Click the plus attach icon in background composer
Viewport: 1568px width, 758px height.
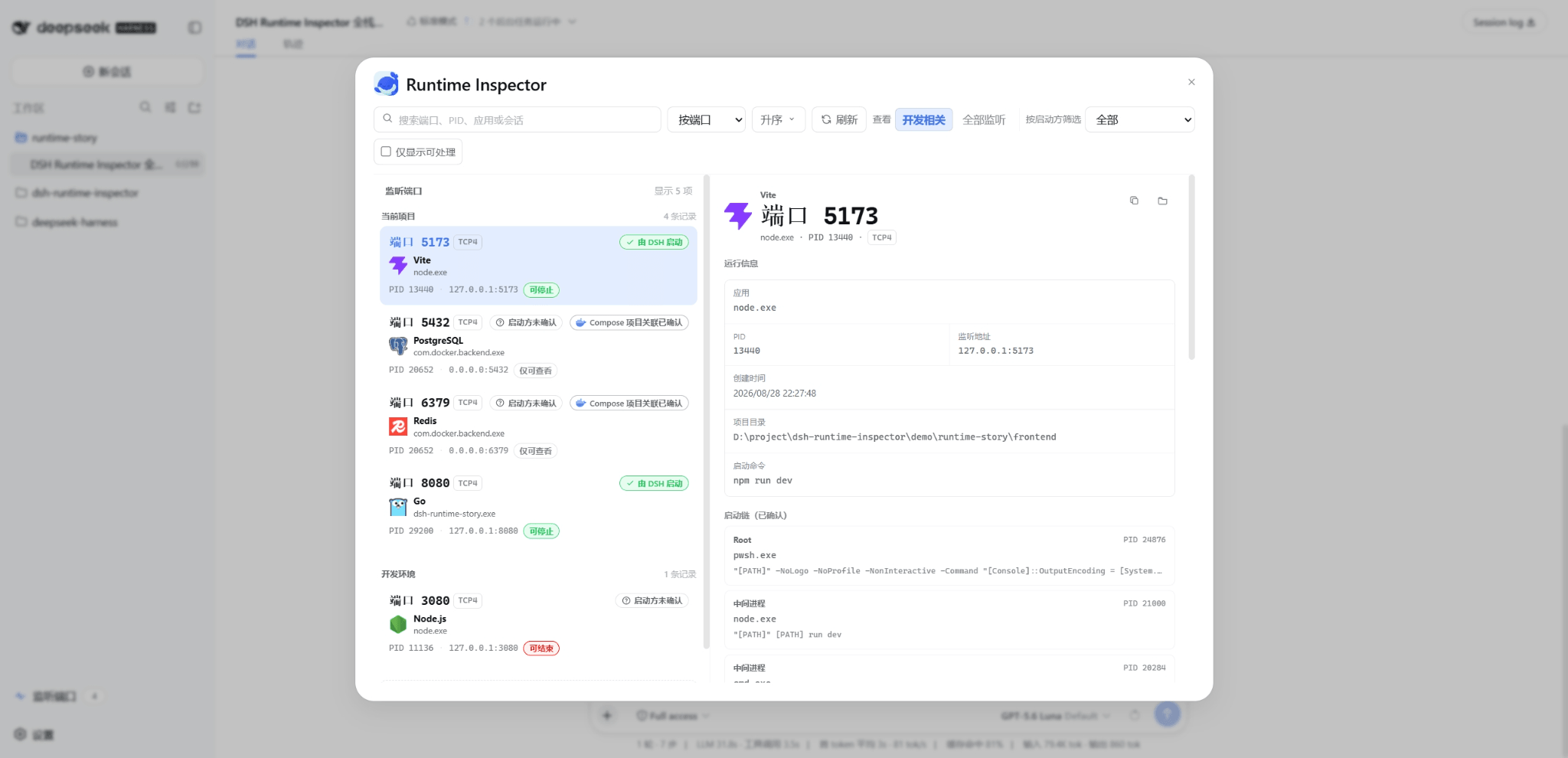click(607, 715)
